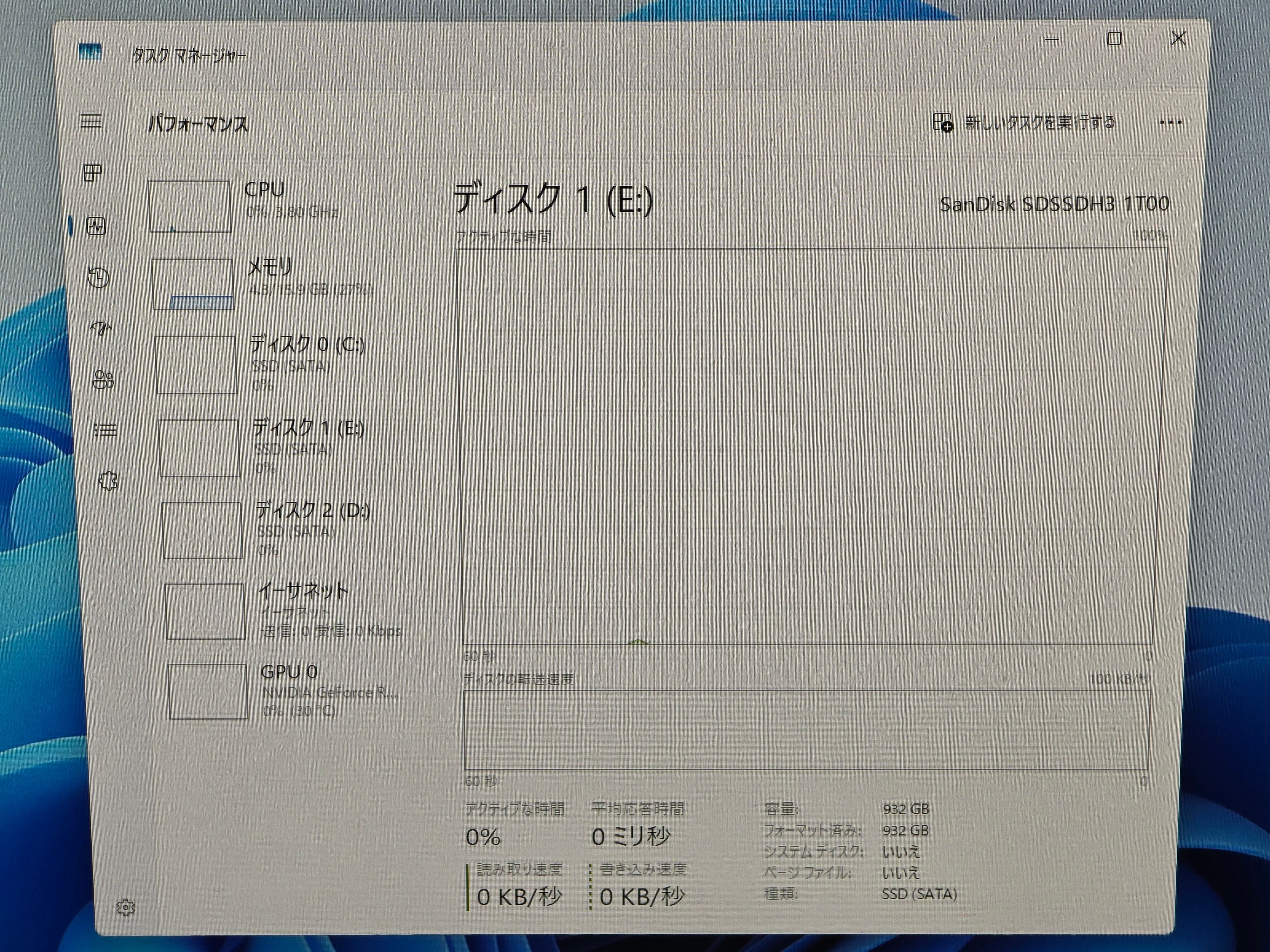This screenshot has height=952, width=1270.
Task: Open the App history icon
Action: [x=98, y=278]
